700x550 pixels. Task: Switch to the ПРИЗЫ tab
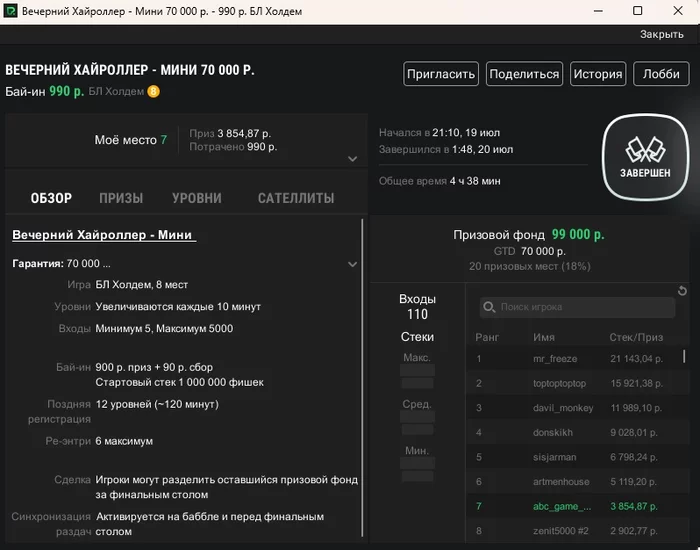pos(121,198)
